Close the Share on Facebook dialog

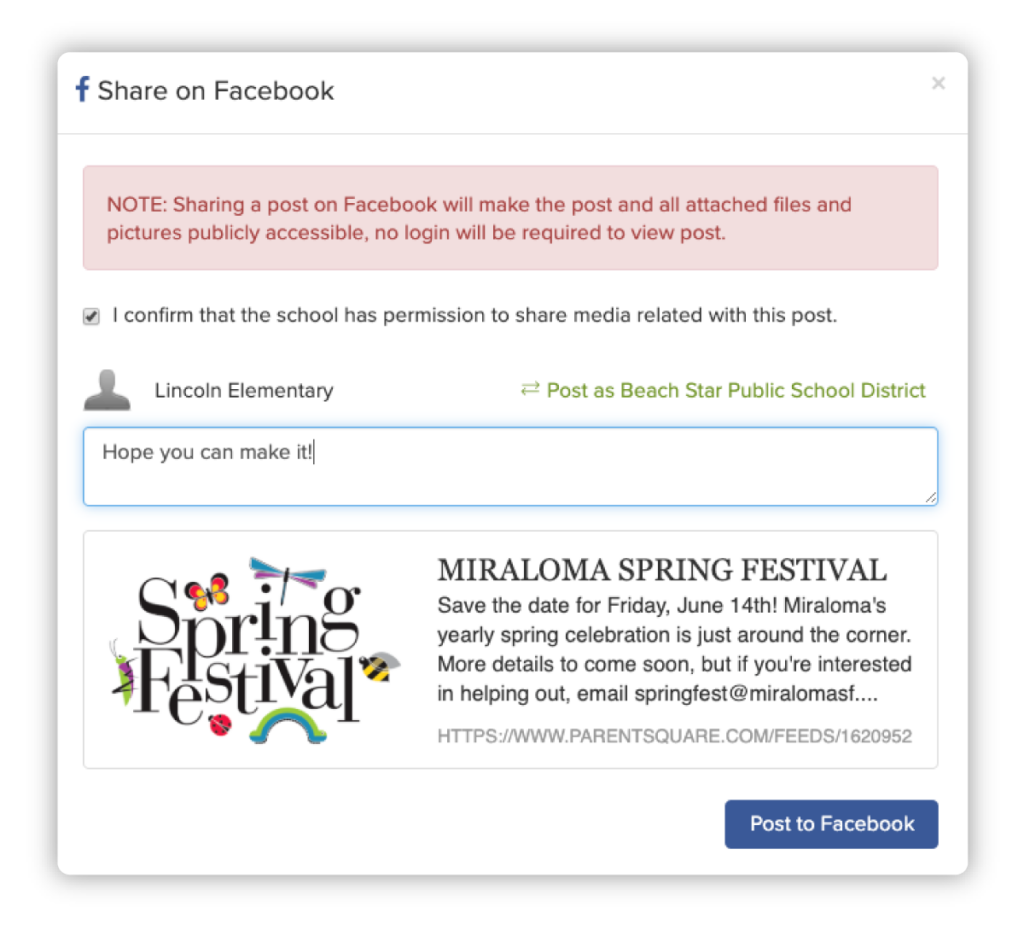938,83
